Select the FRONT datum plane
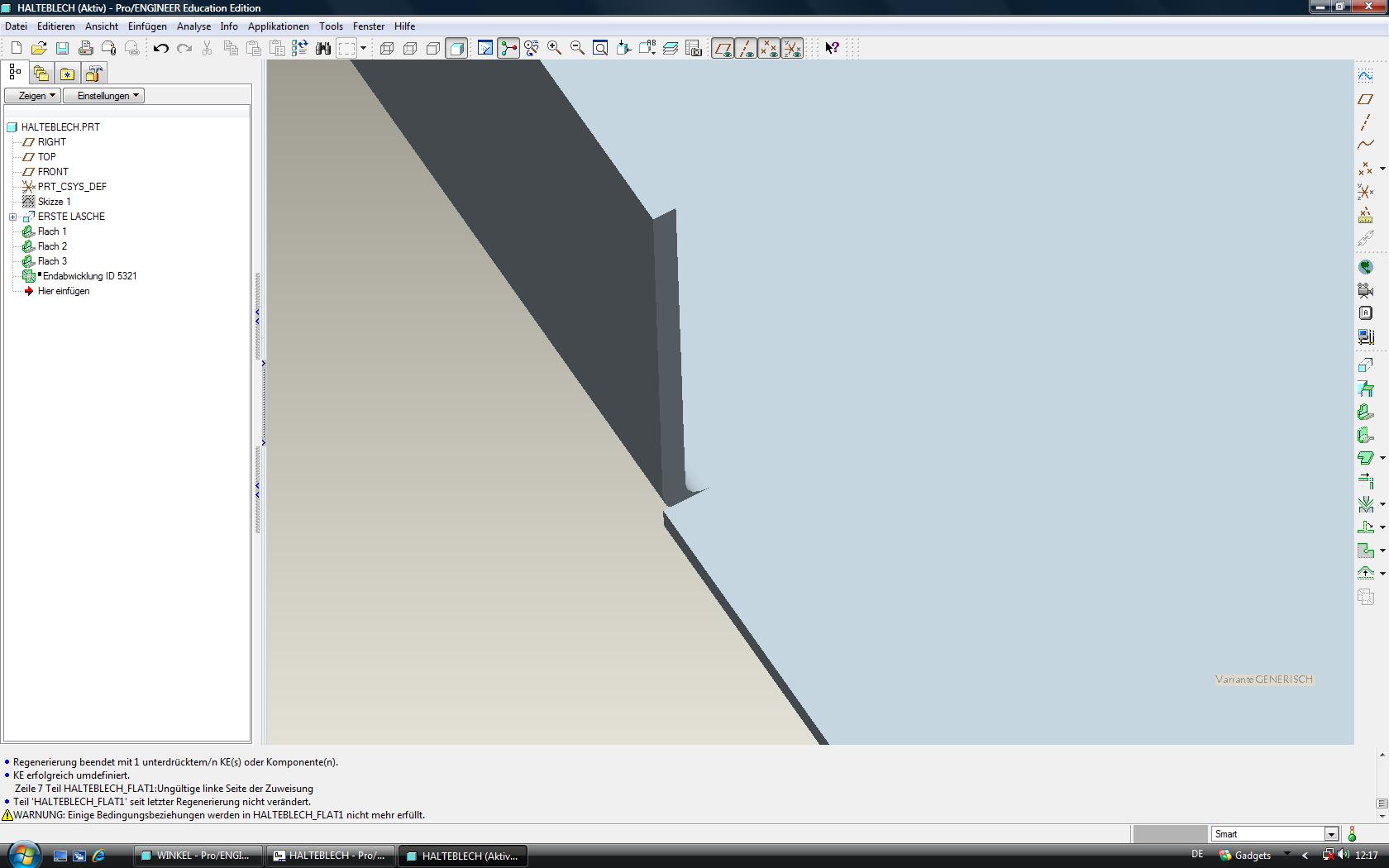Viewport: 1389px width, 868px height. 53,172
